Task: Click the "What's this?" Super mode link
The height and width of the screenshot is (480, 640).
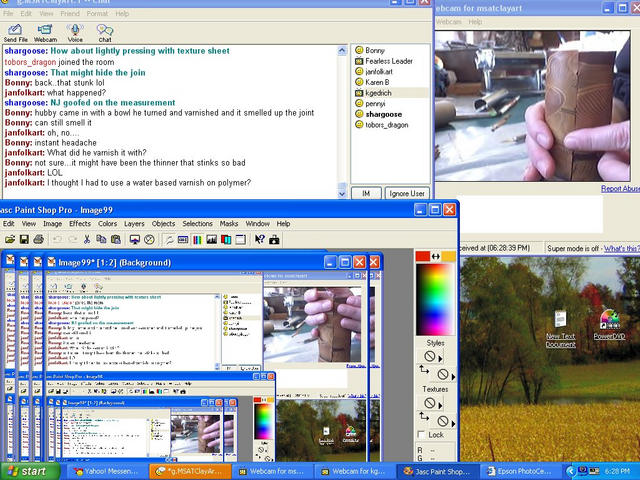Action: [622, 248]
